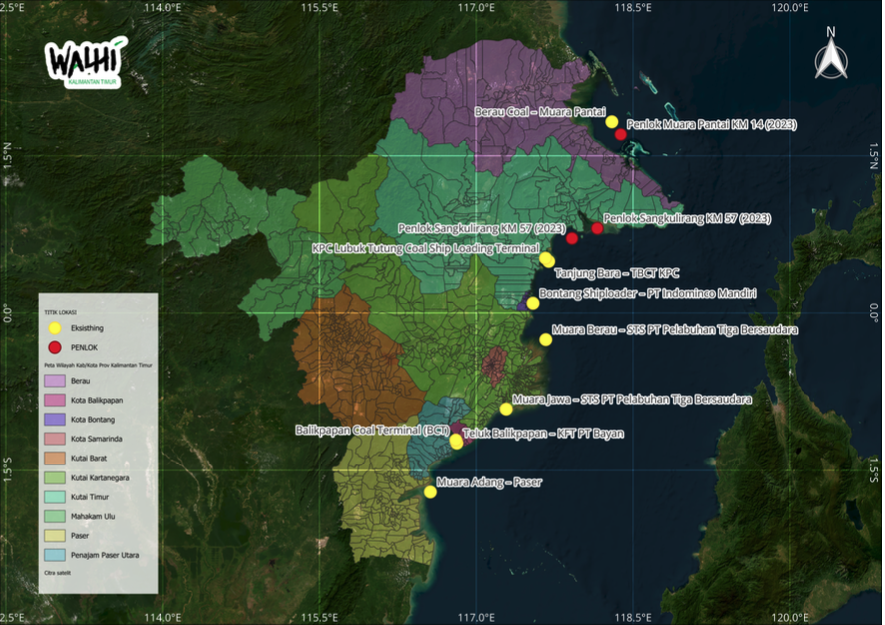The image size is (885, 625).
Task: Click 'Bontang Shiploader – PT Indominco Mandiri' label
Action: click(648, 294)
